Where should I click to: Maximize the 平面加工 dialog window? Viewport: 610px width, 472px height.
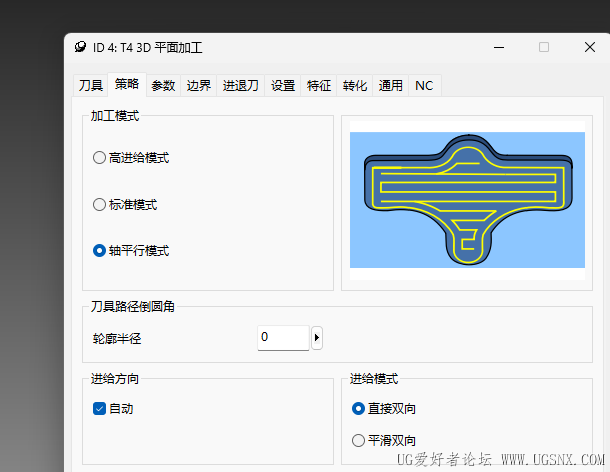coord(544,47)
